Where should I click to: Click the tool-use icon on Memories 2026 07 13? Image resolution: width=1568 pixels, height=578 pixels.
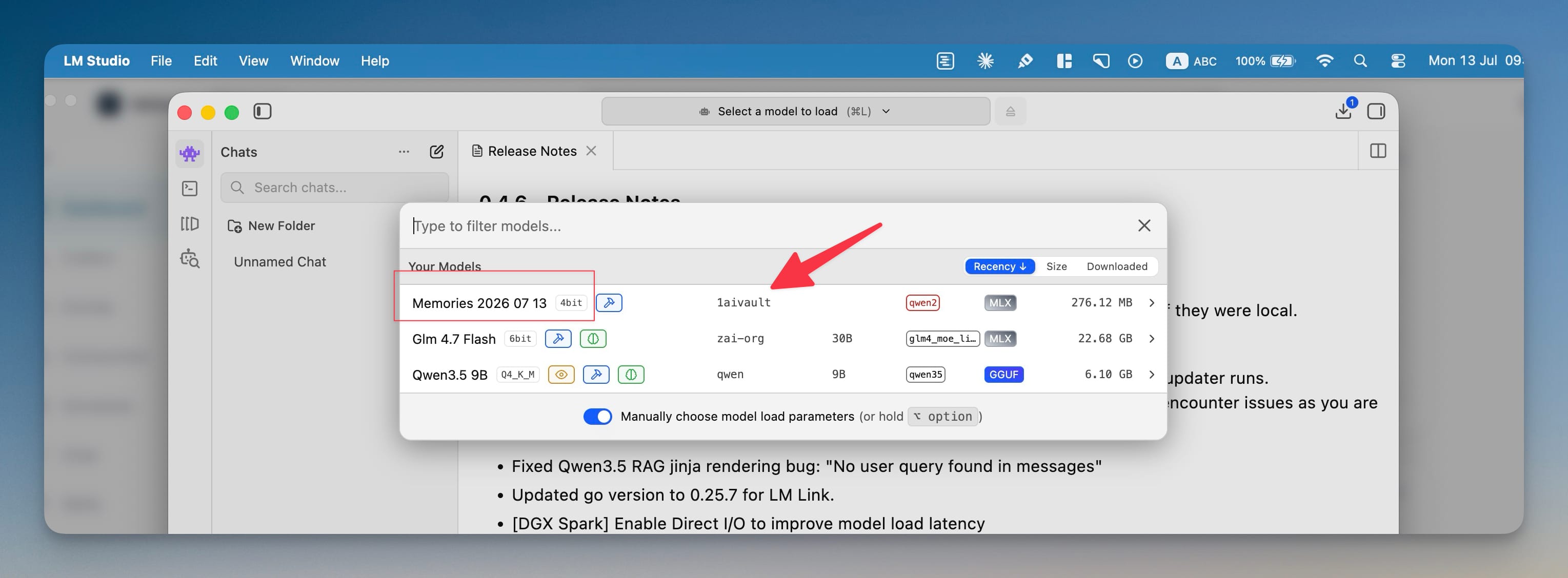pyautogui.click(x=609, y=302)
